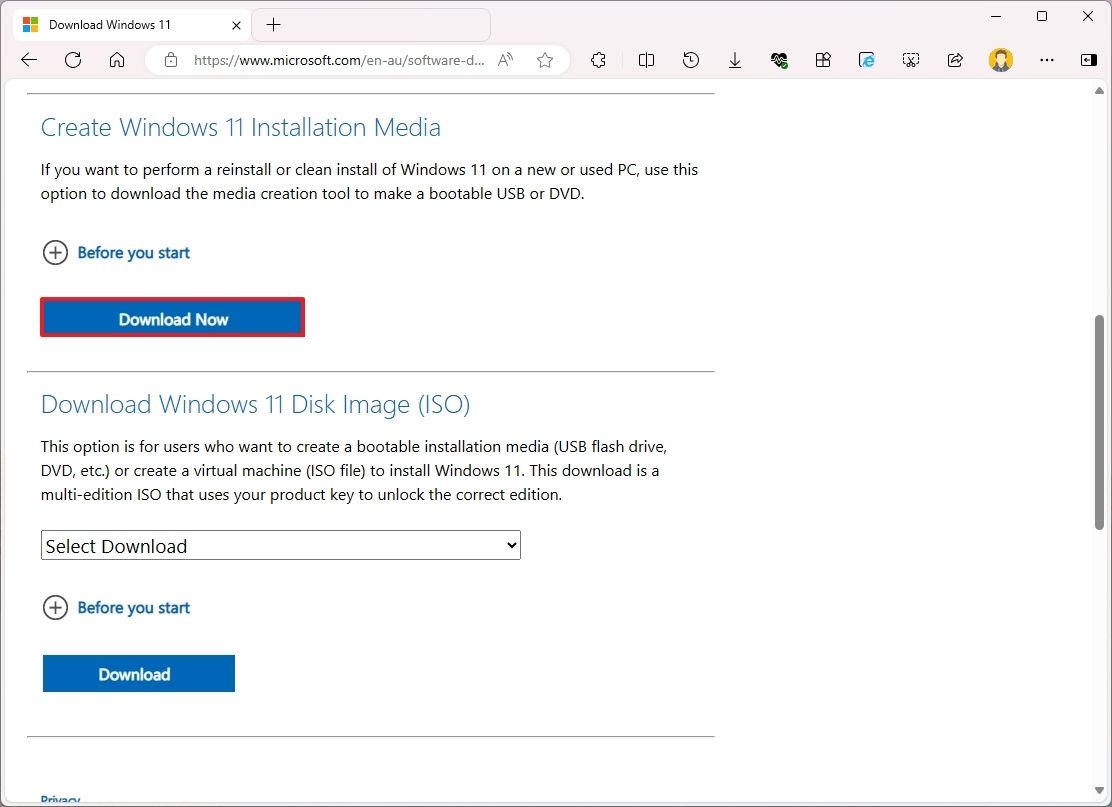This screenshot has height=807, width=1112.
Task: Open the Privacy link at page bottom
Action: coord(60,799)
